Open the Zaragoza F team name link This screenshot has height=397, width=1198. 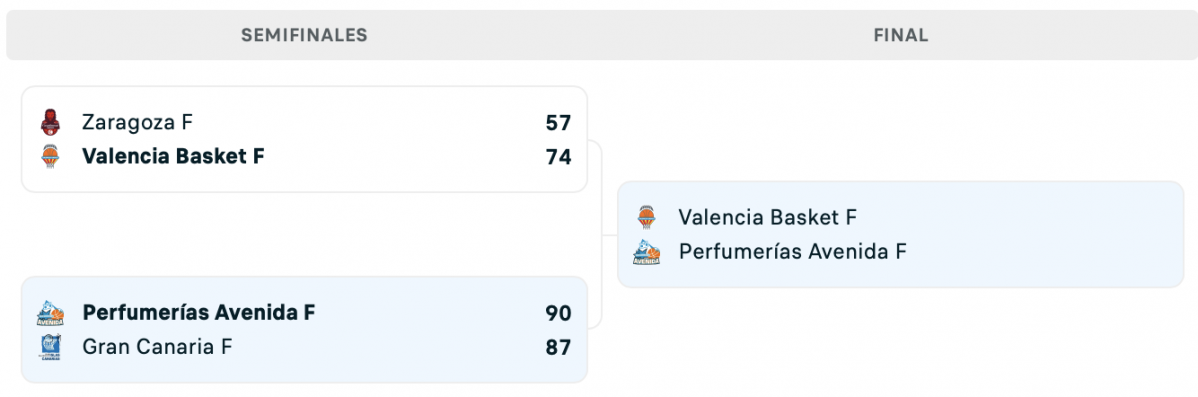point(138,122)
